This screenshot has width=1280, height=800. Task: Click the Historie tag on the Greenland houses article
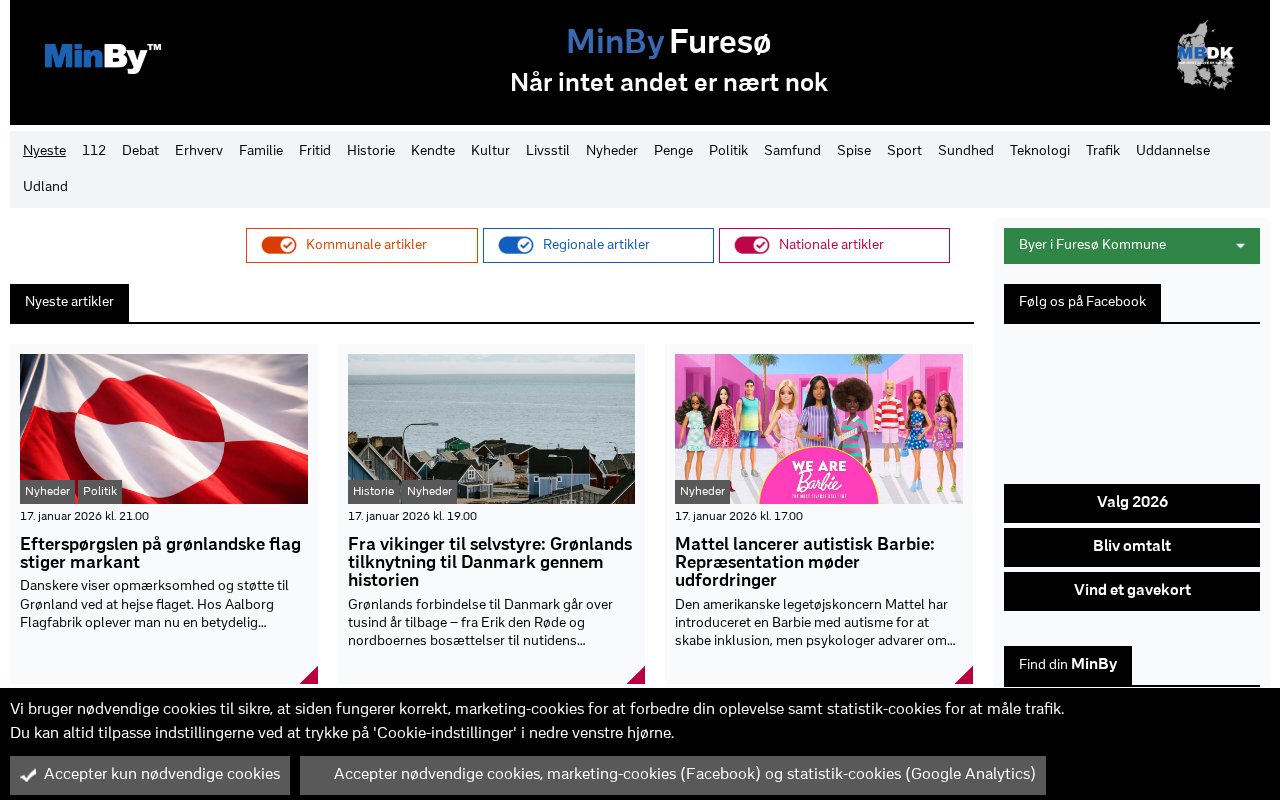[x=374, y=492]
